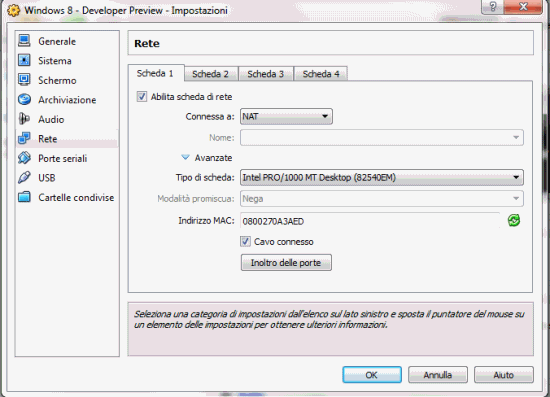
Task: Close the Impostazioni dialog window
Action: tap(523, 7)
